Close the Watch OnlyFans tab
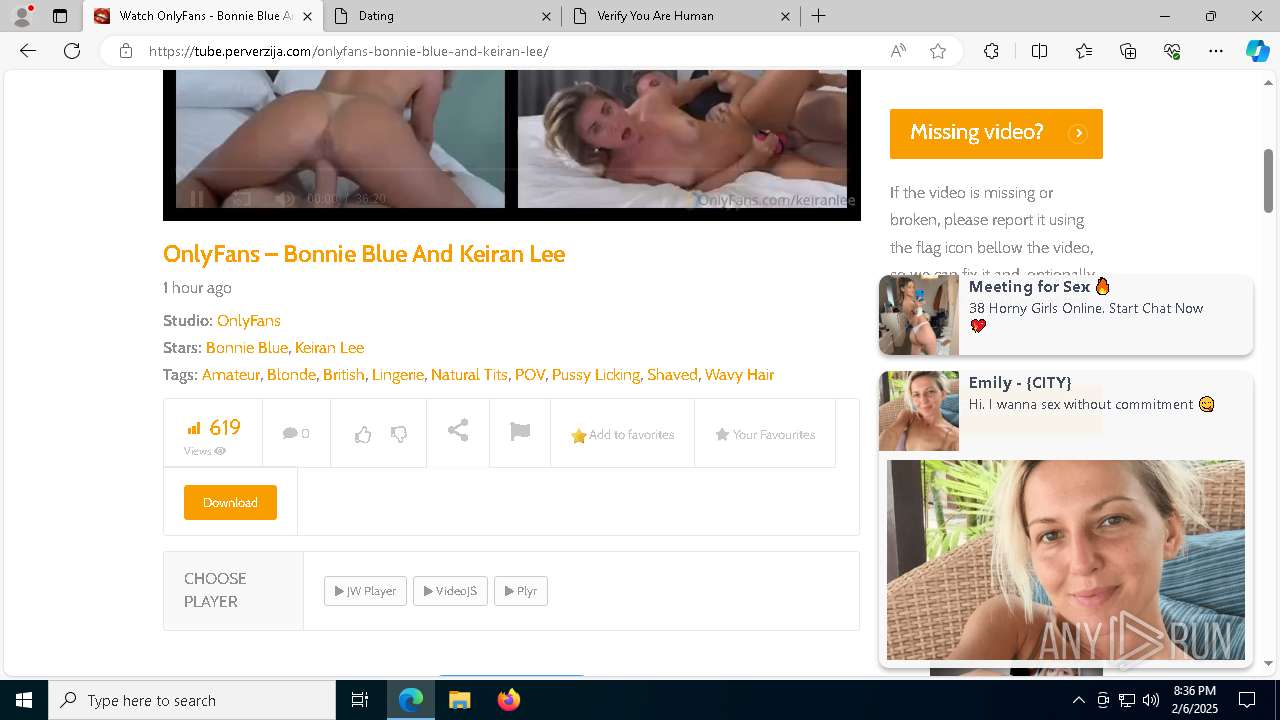This screenshot has height=720, width=1280. tap(307, 16)
